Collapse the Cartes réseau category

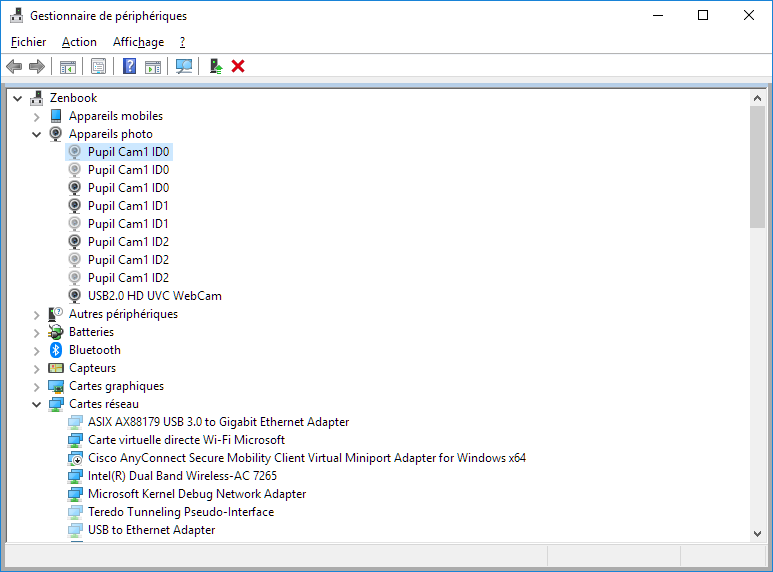click(36, 404)
